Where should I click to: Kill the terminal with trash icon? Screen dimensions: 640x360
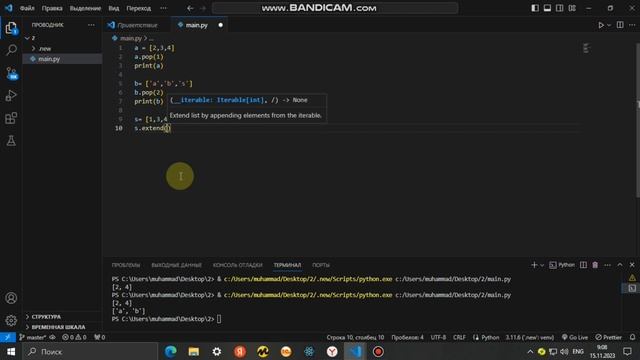pyautogui.click(x=595, y=265)
